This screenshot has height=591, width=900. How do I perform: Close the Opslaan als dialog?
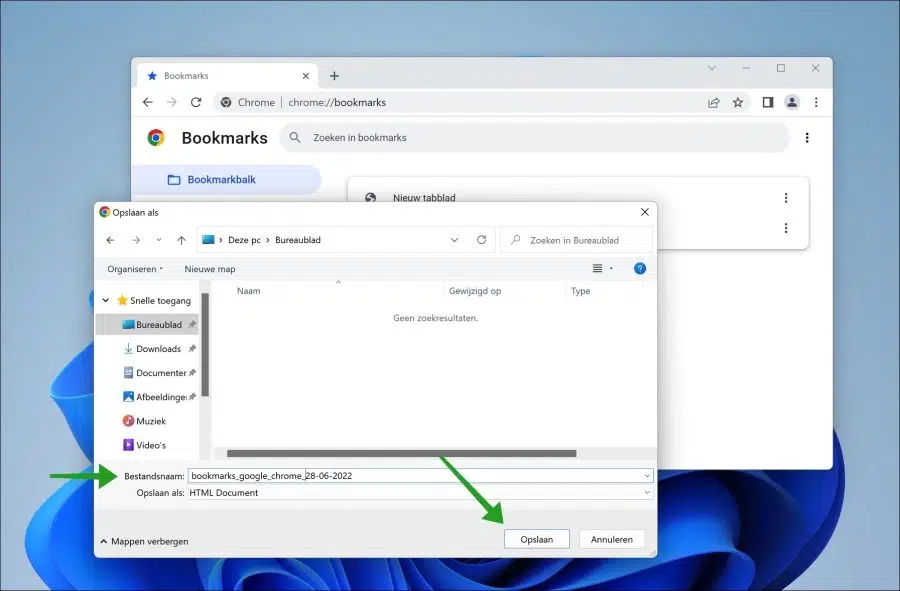(645, 212)
